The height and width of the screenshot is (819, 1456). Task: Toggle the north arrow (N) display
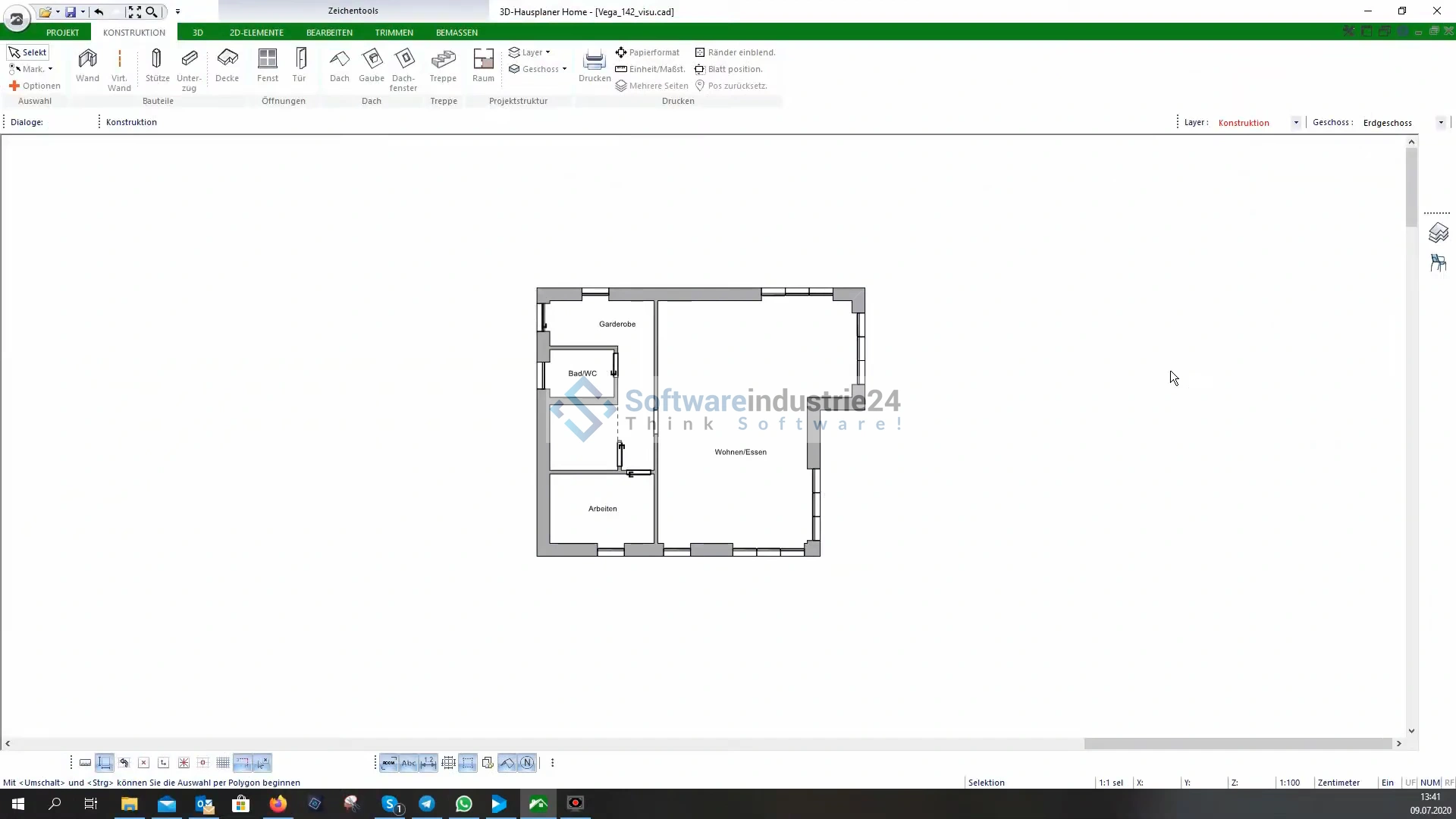[527, 763]
